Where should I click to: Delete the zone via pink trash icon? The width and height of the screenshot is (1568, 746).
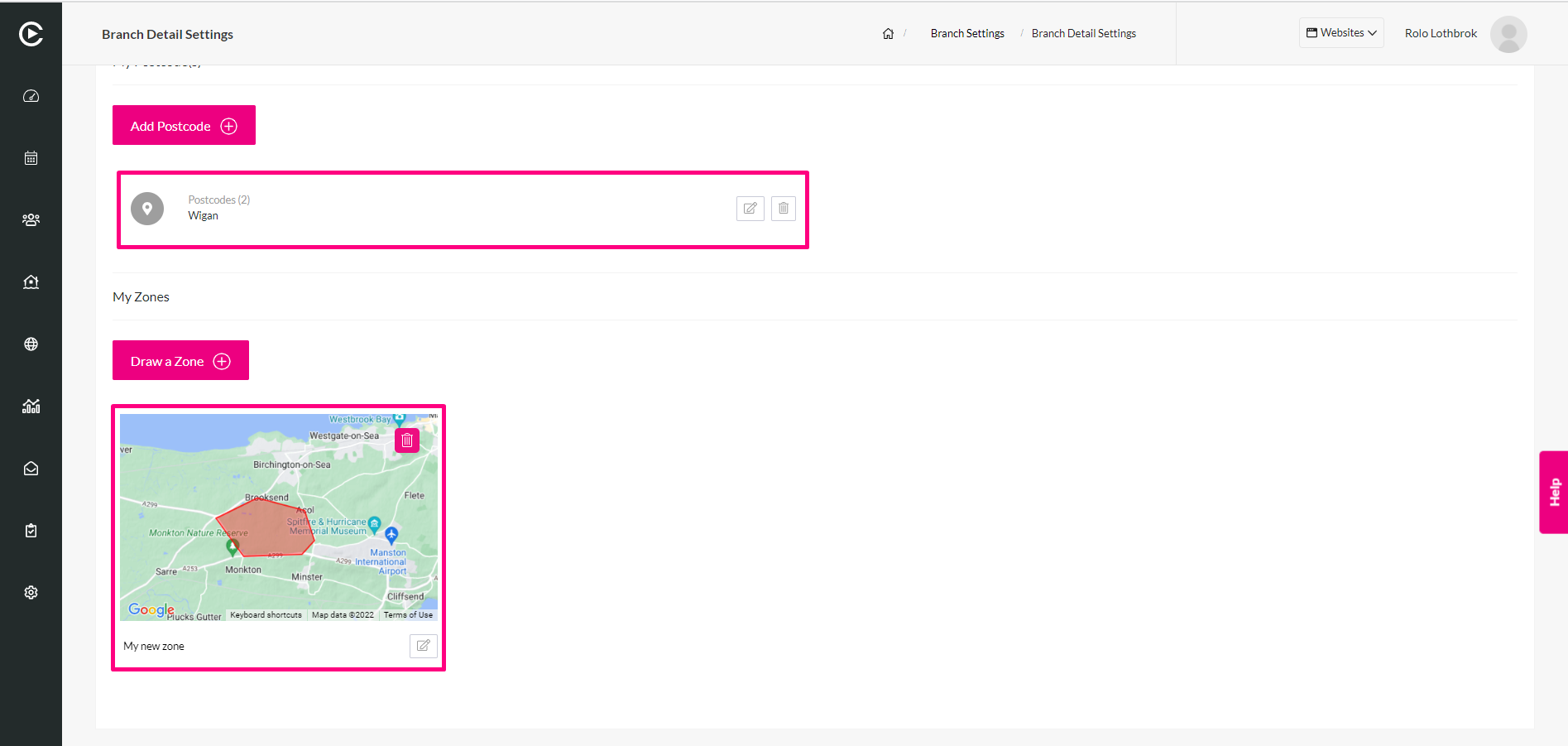[407, 440]
